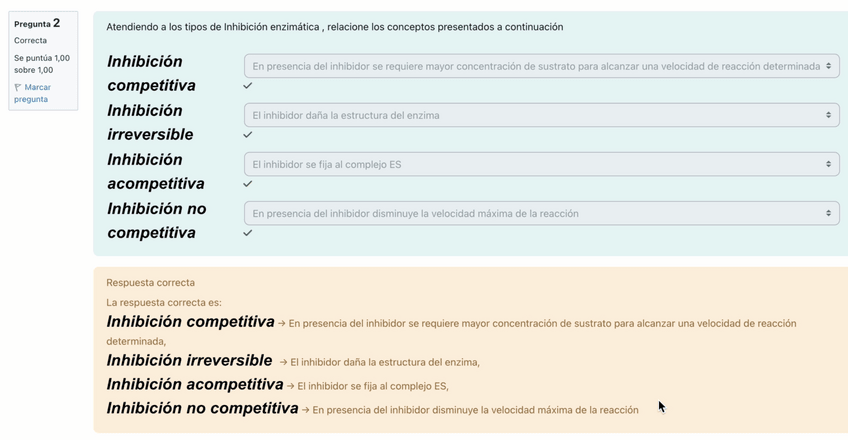Click the bold 'Inhibición no competitiva' label in the feedback box
This screenshot has height=440, width=848.
202,408
